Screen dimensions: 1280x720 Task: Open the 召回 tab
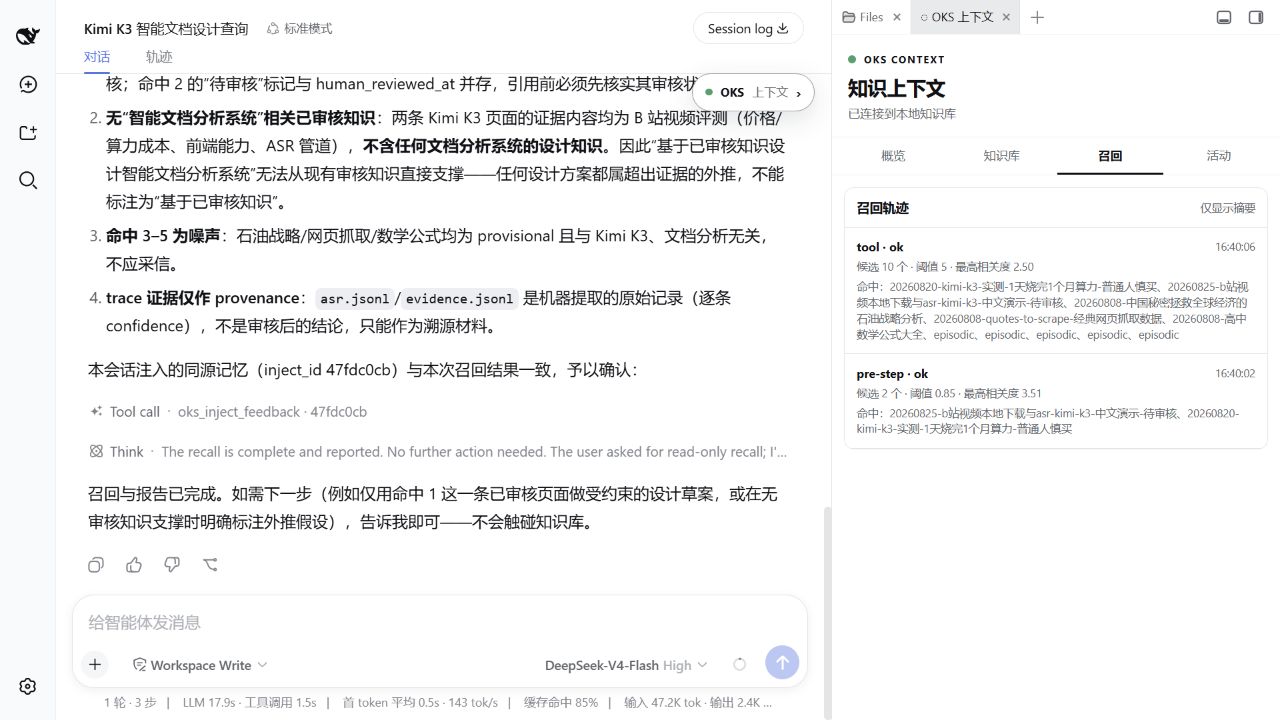tap(1110, 156)
